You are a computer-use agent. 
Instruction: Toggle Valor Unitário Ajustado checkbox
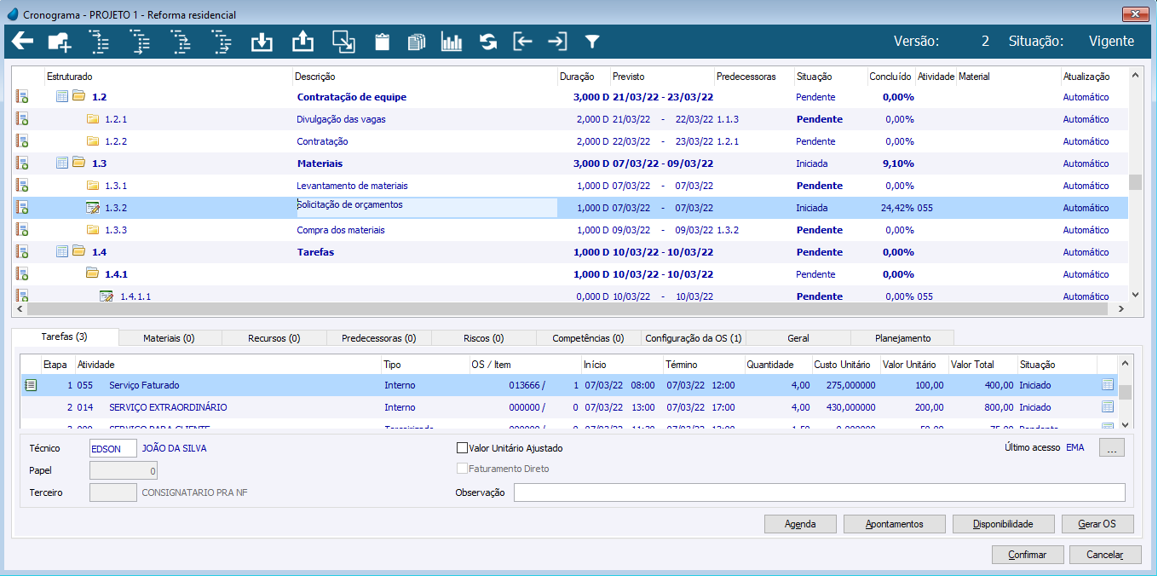tap(462, 448)
